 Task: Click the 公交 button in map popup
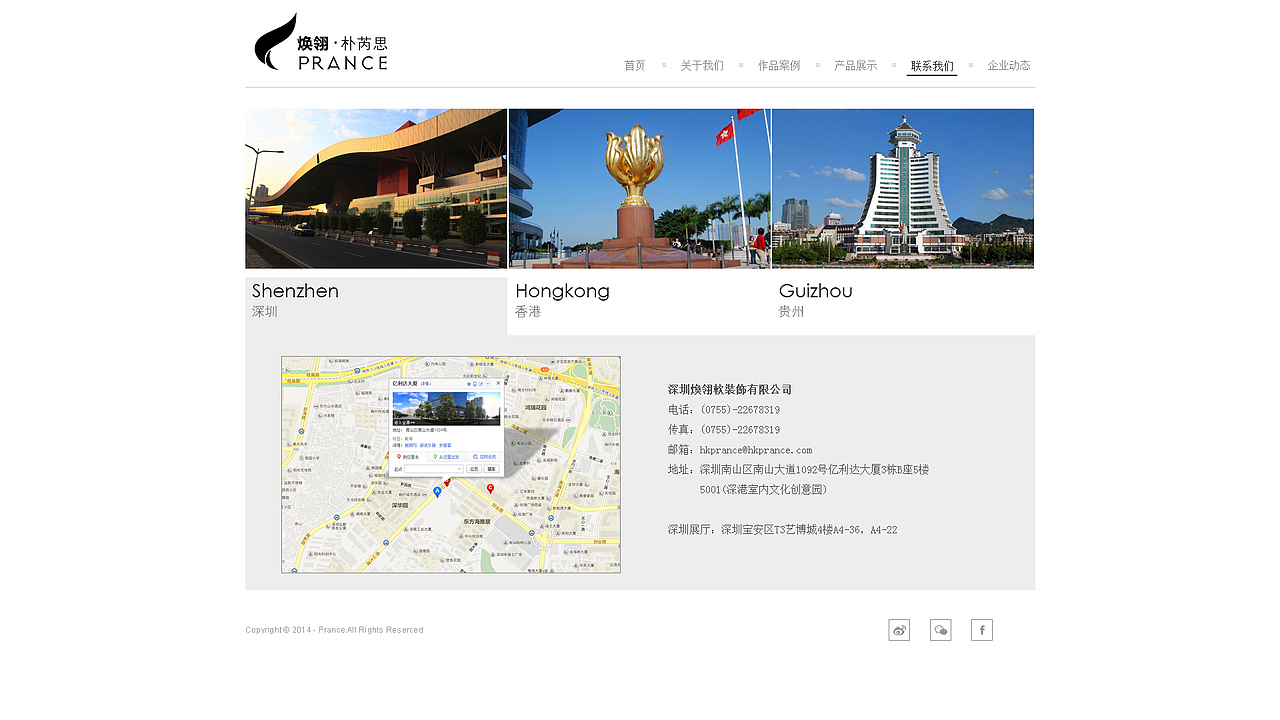(x=475, y=468)
